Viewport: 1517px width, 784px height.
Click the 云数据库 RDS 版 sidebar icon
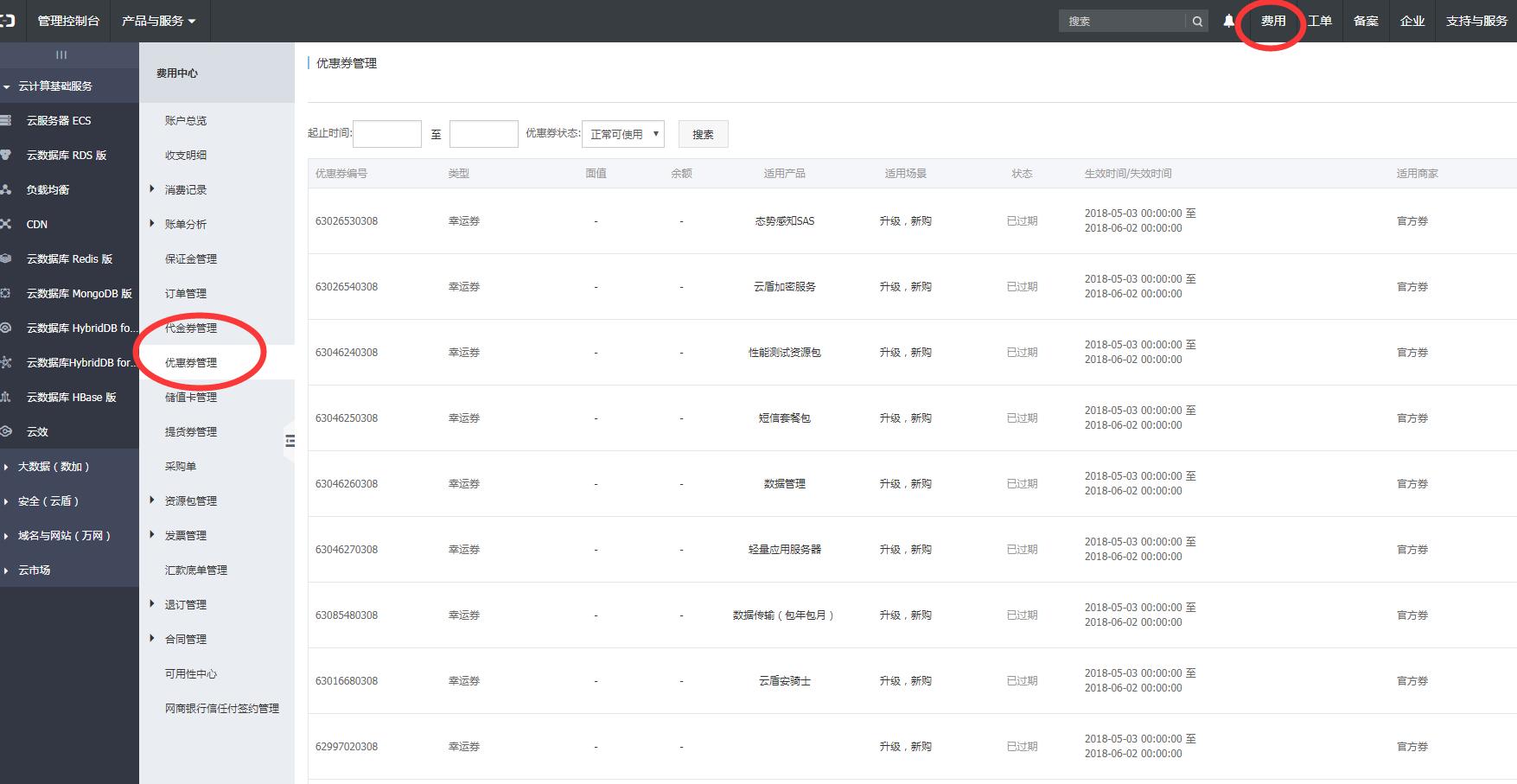6,155
